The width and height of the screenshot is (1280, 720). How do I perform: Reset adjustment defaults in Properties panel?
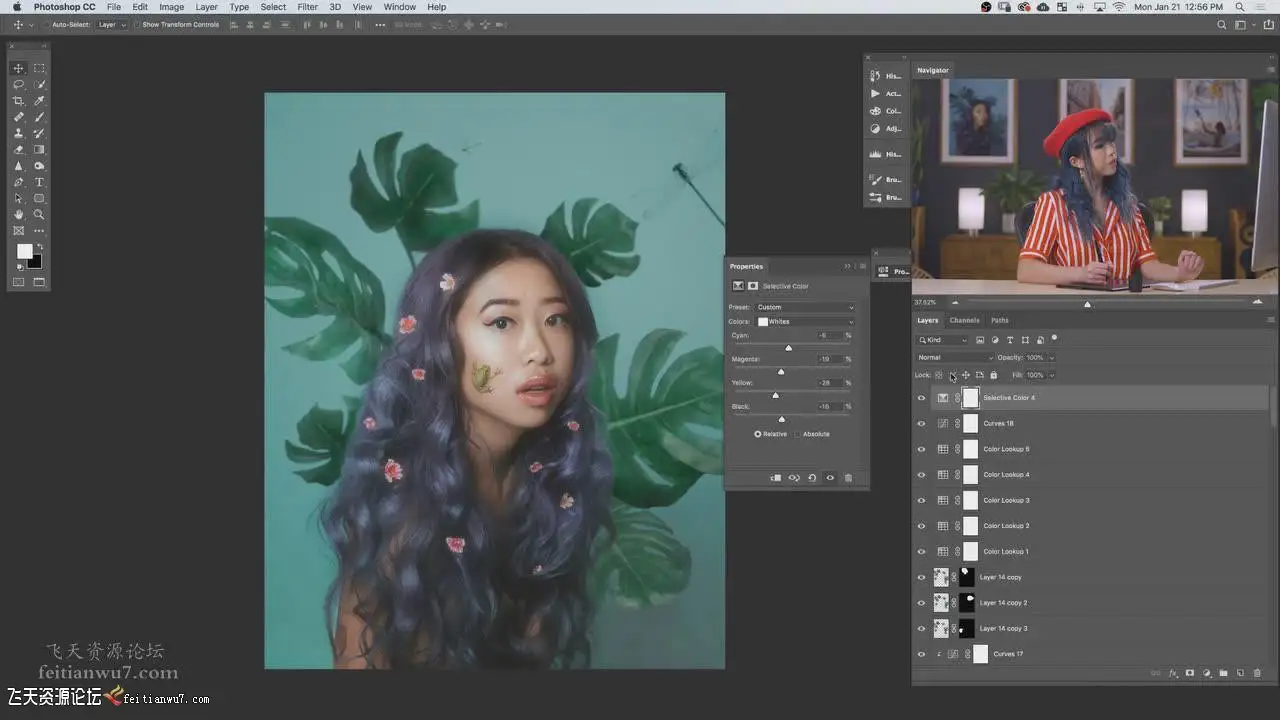[x=812, y=478]
